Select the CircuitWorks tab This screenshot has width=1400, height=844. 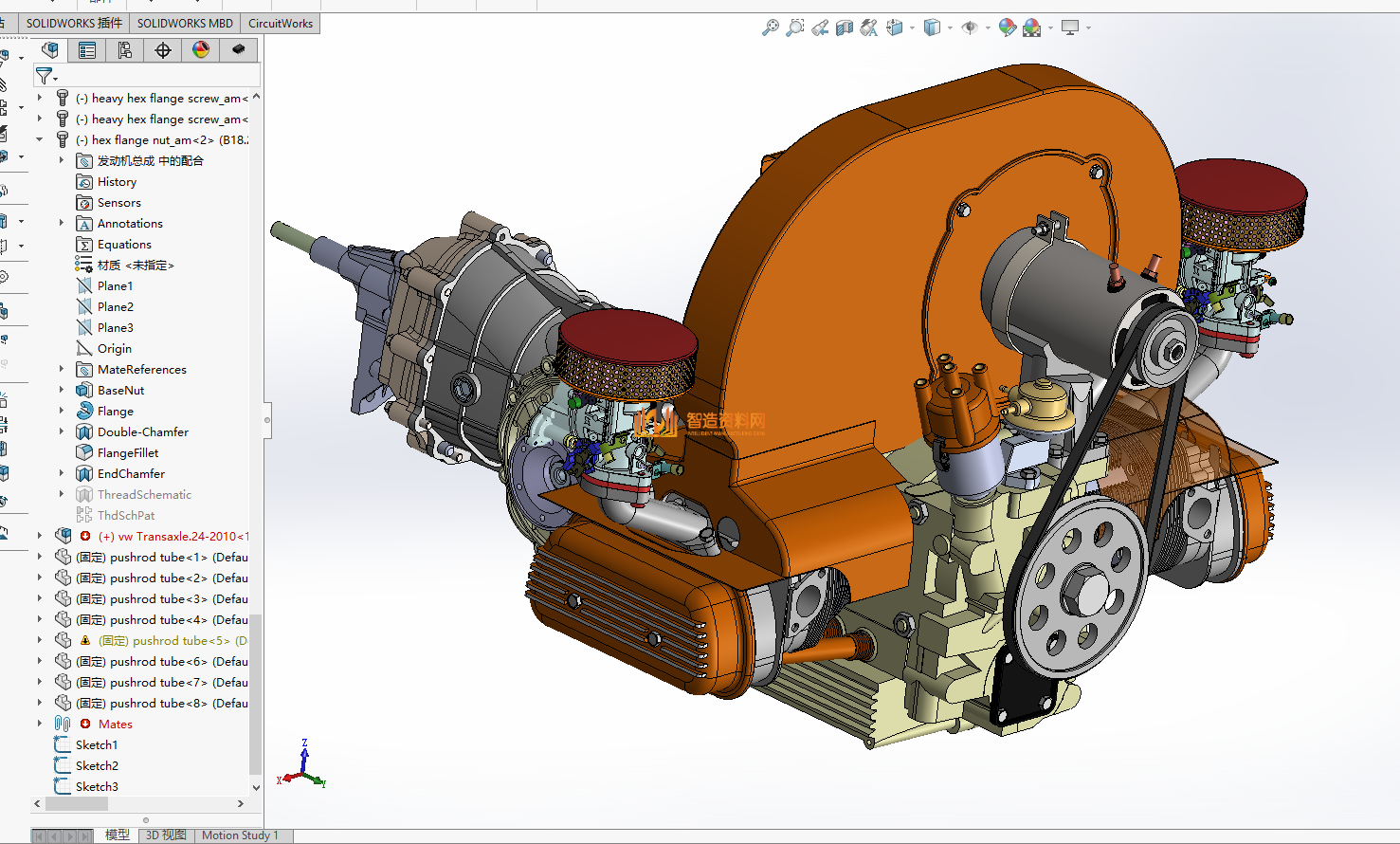(280, 23)
